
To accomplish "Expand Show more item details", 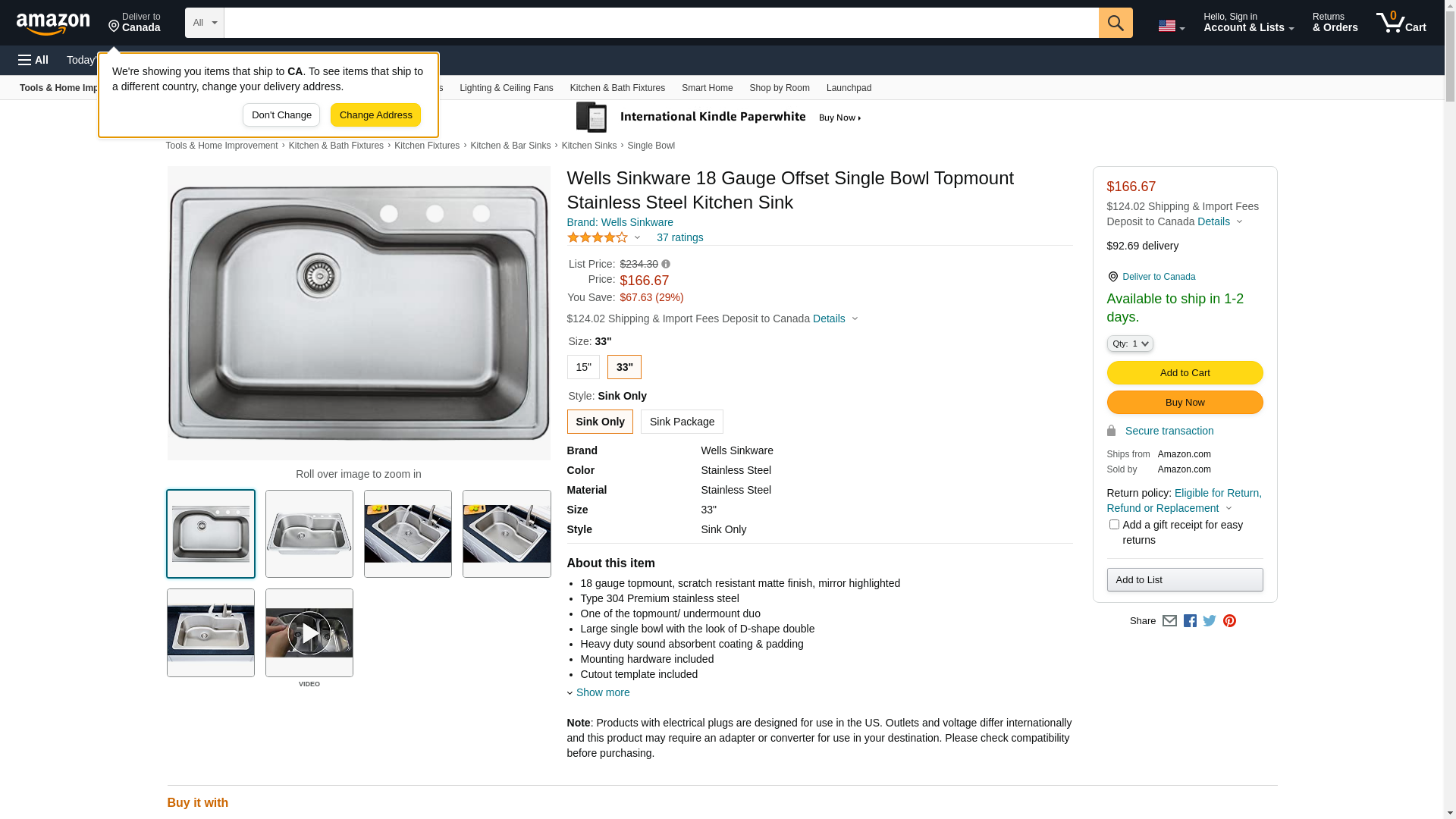I will click(x=602, y=692).
